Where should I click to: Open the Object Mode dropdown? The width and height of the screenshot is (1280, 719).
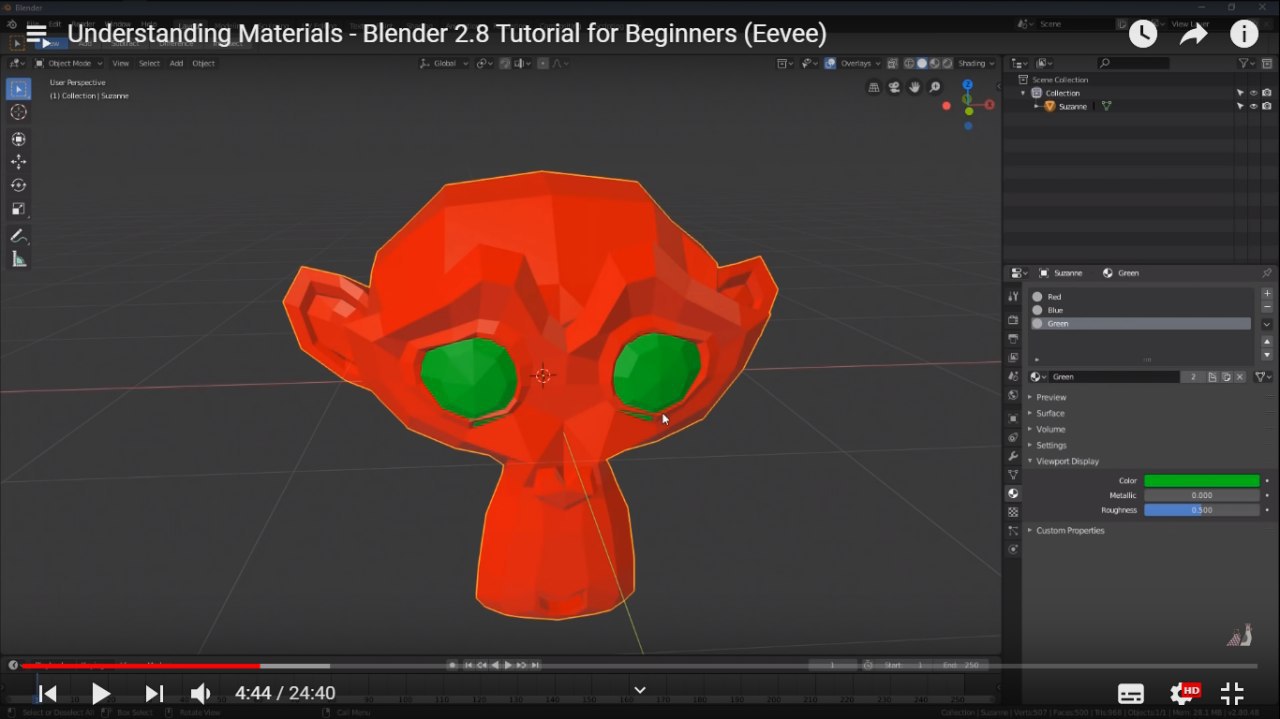69,63
